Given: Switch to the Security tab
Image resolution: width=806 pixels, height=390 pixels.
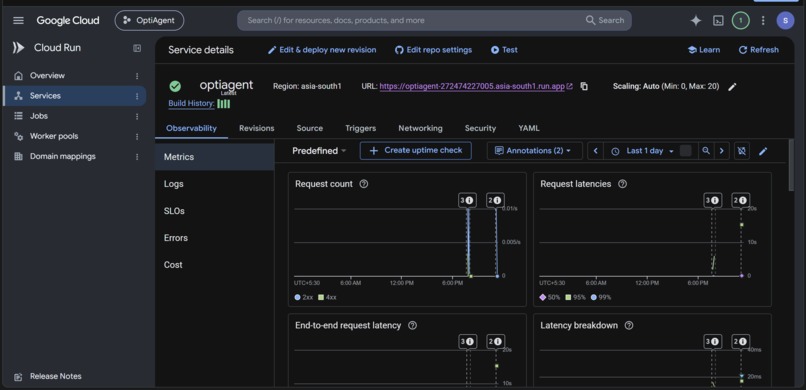Looking at the screenshot, I should pos(480,128).
